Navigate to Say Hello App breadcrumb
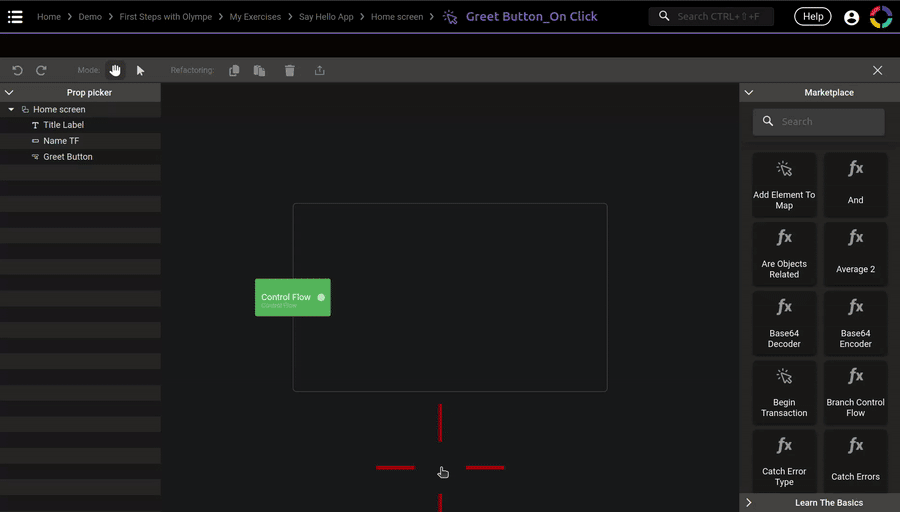 [328, 17]
